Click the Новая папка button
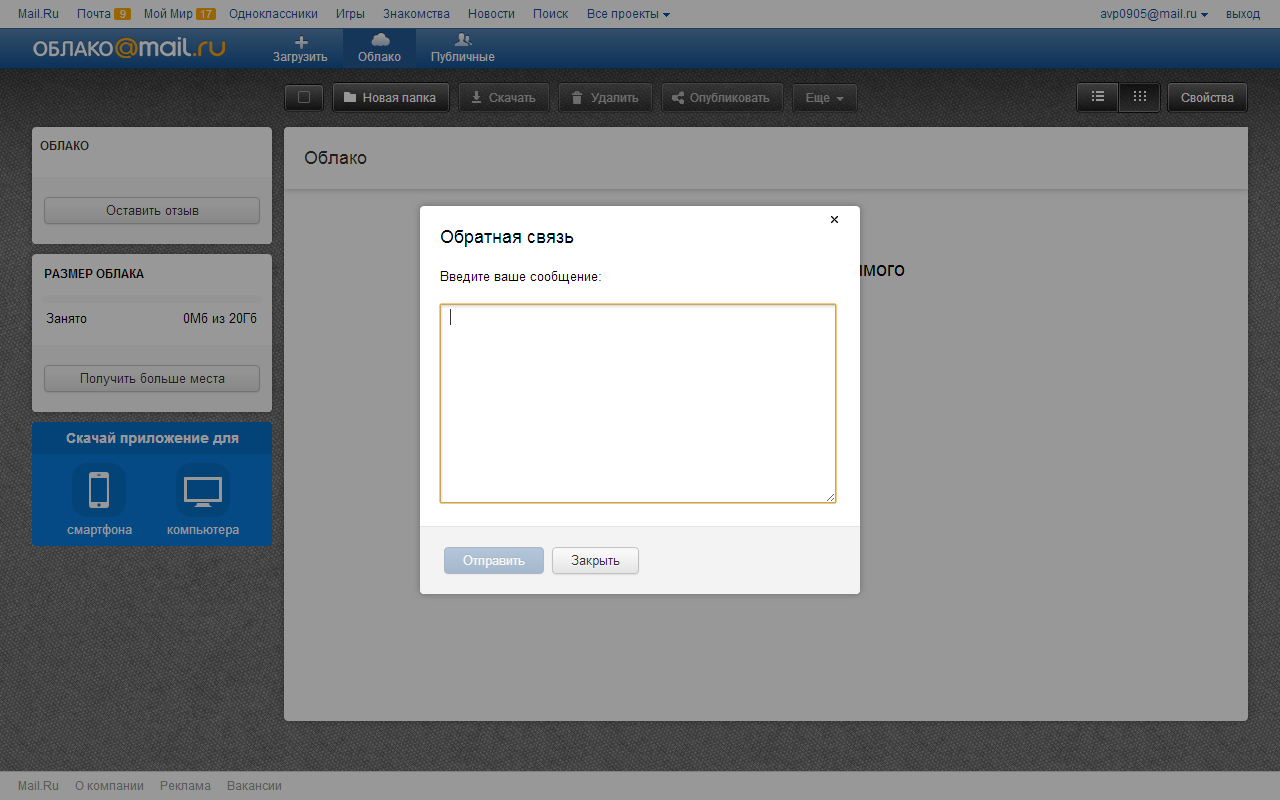 tap(391, 98)
